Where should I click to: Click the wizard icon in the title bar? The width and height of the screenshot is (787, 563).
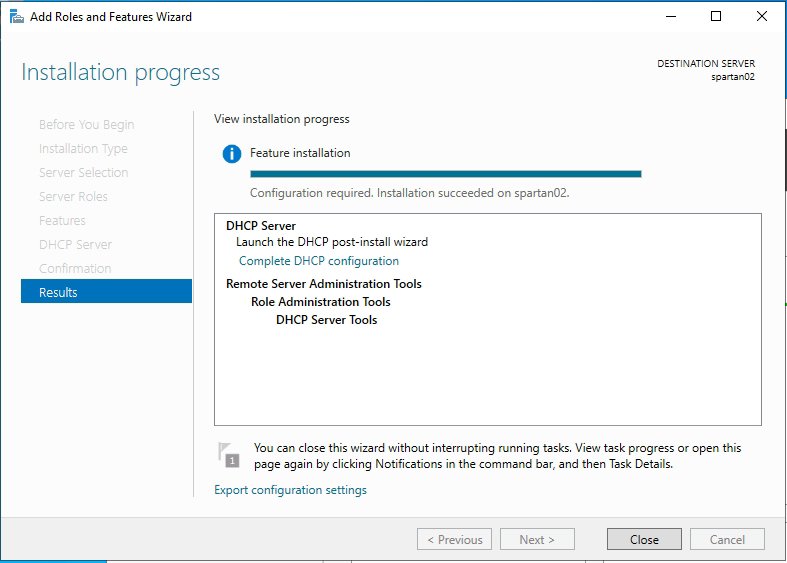click(16, 17)
